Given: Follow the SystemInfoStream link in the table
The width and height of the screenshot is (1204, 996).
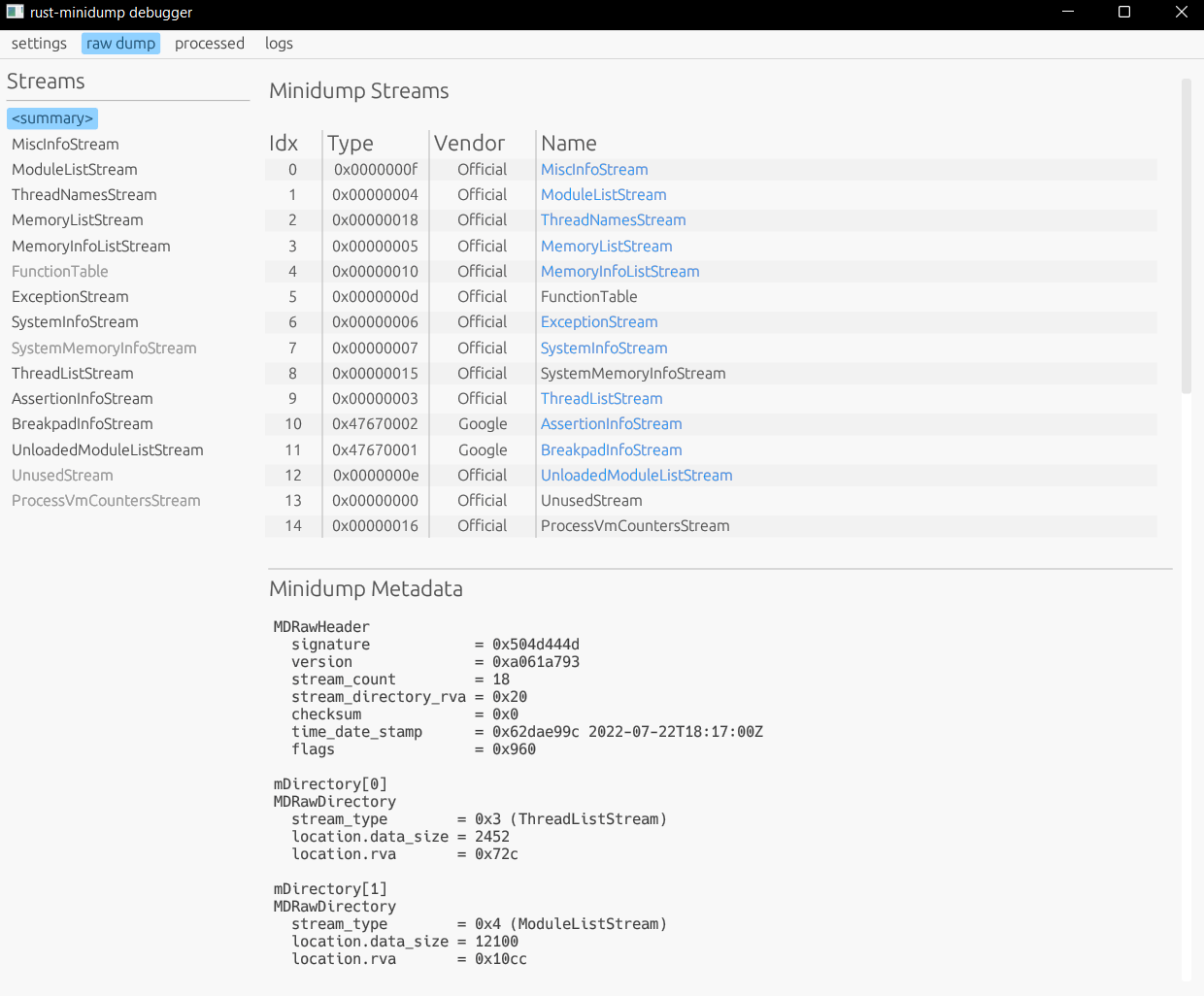Looking at the screenshot, I should pos(604,348).
